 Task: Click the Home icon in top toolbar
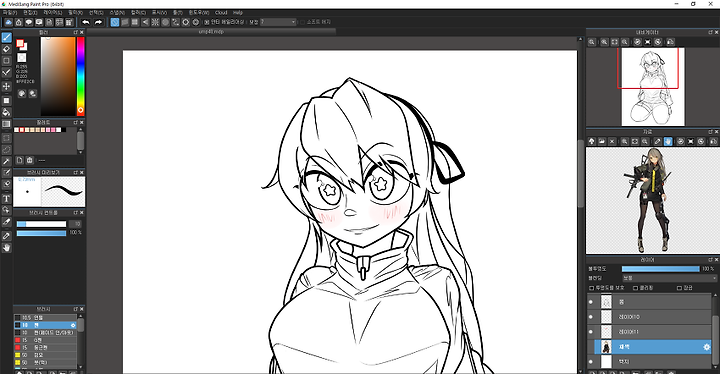[18, 22]
